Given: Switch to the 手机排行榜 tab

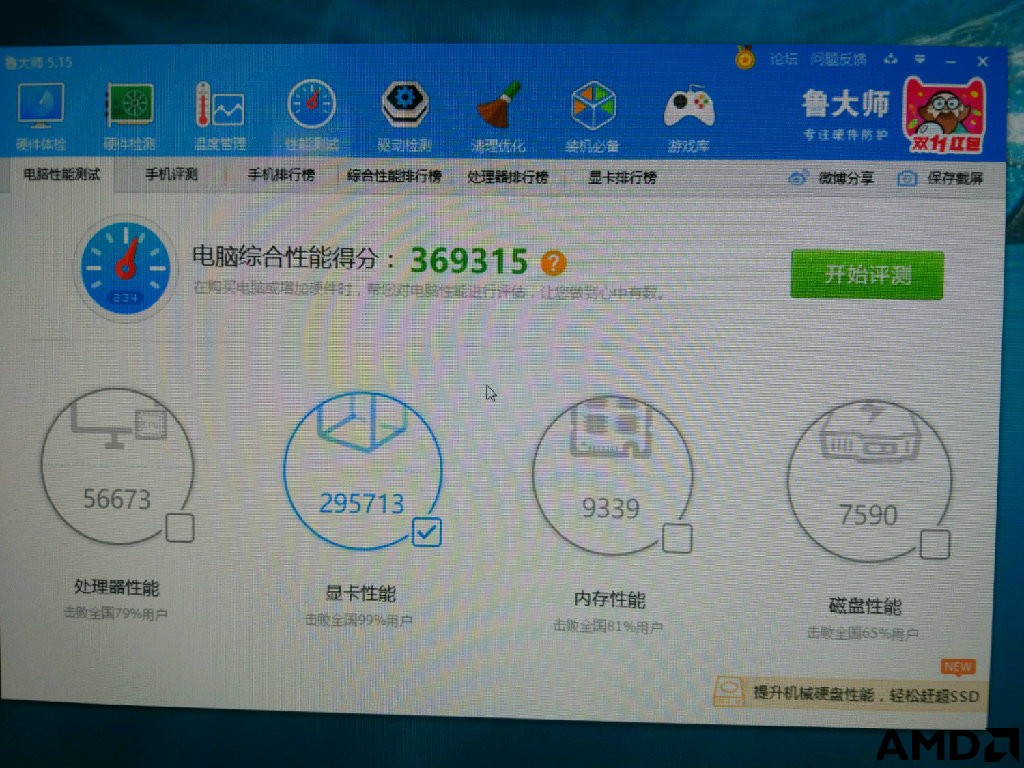Looking at the screenshot, I should 281,175.
